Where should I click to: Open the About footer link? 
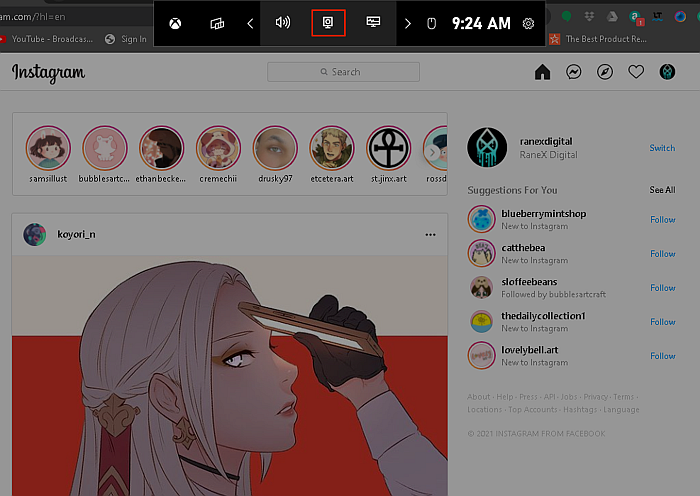479,396
